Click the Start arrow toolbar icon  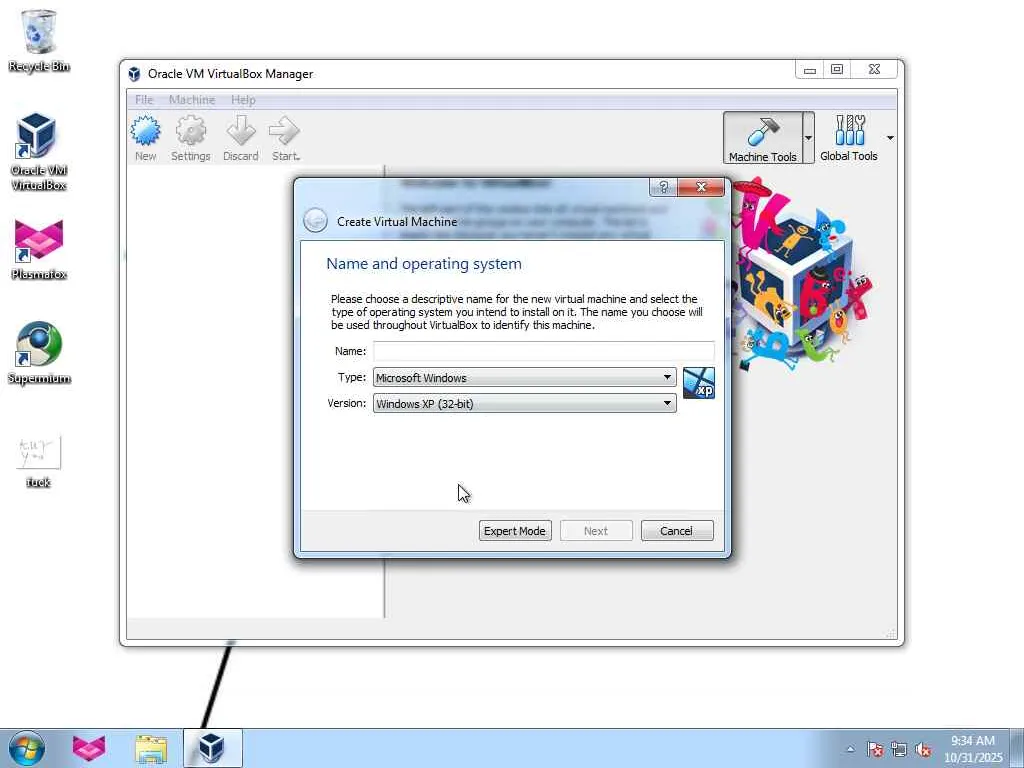[x=285, y=138]
